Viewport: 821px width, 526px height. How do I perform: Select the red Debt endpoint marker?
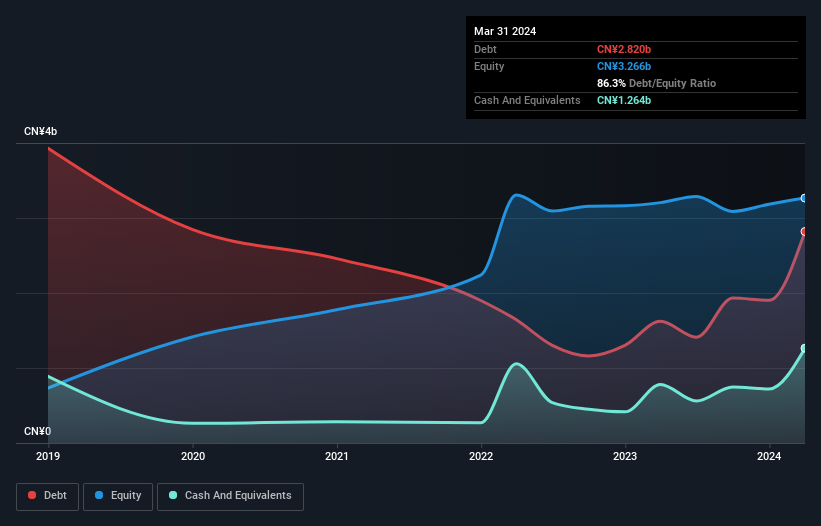click(x=804, y=231)
